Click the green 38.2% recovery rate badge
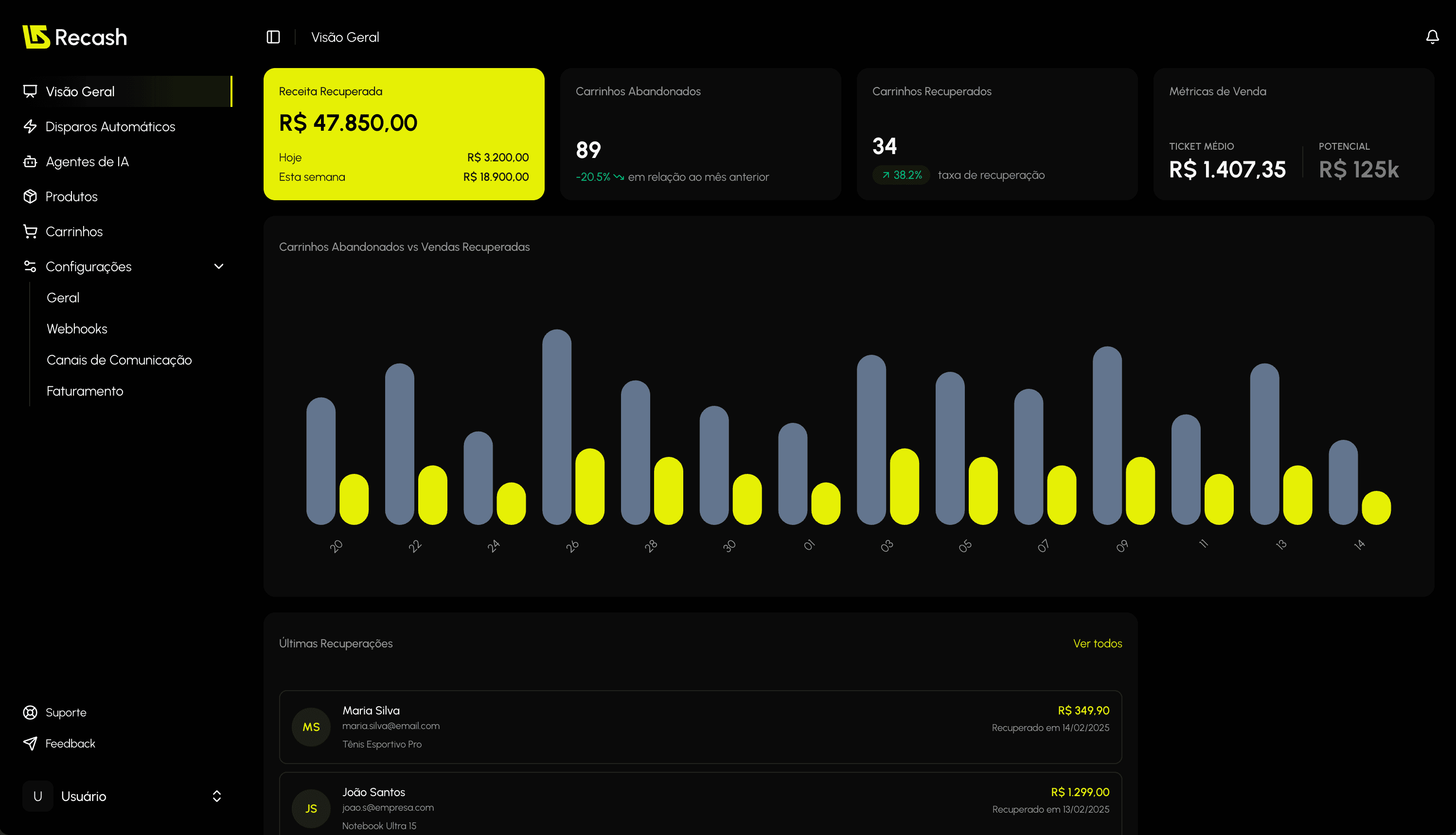Image resolution: width=1456 pixels, height=835 pixels. [901, 175]
